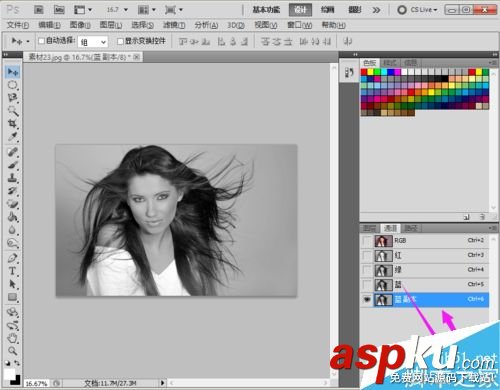This screenshot has width=500, height=390.
Task: Select the Move tool in toolbox
Action: click(x=13, y=72)
